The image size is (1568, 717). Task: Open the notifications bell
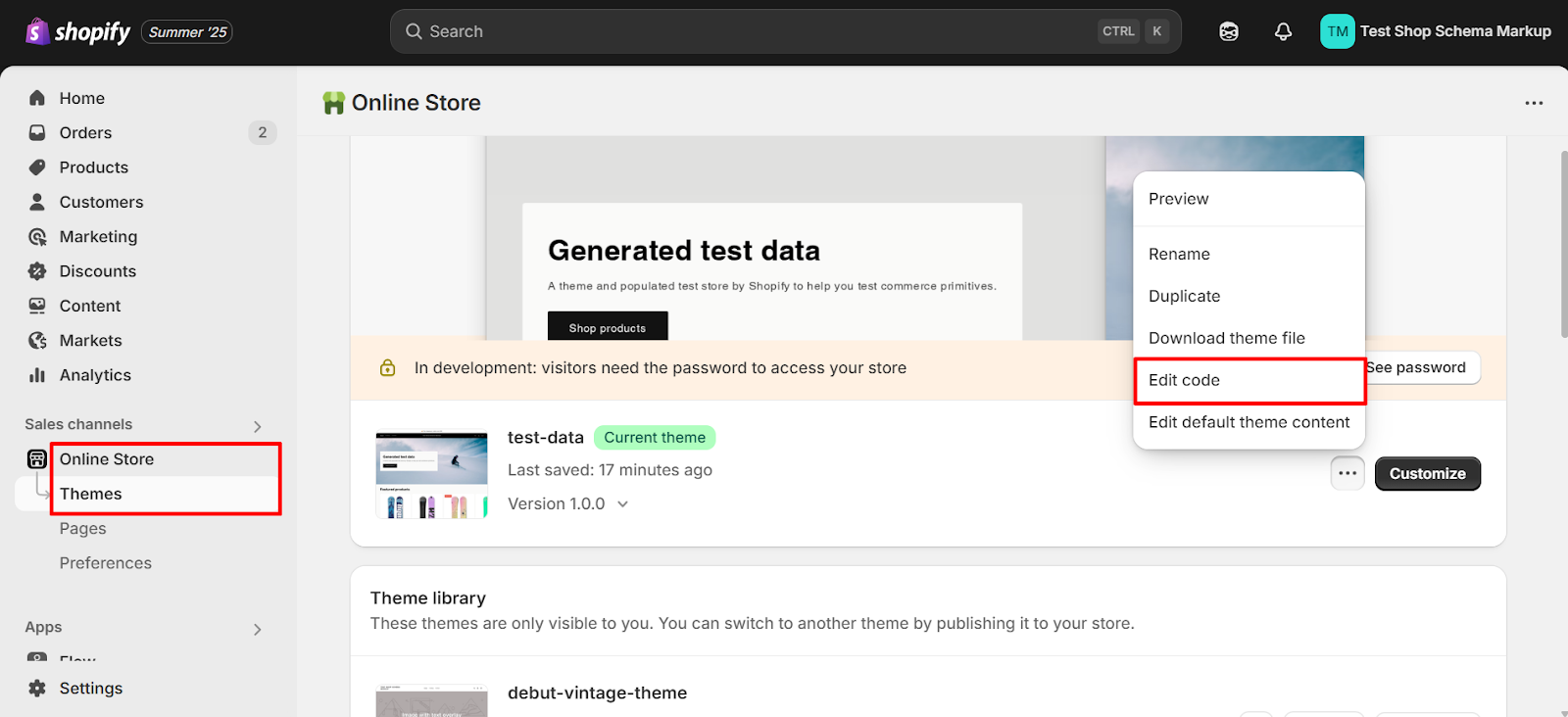coord(1283,31)
